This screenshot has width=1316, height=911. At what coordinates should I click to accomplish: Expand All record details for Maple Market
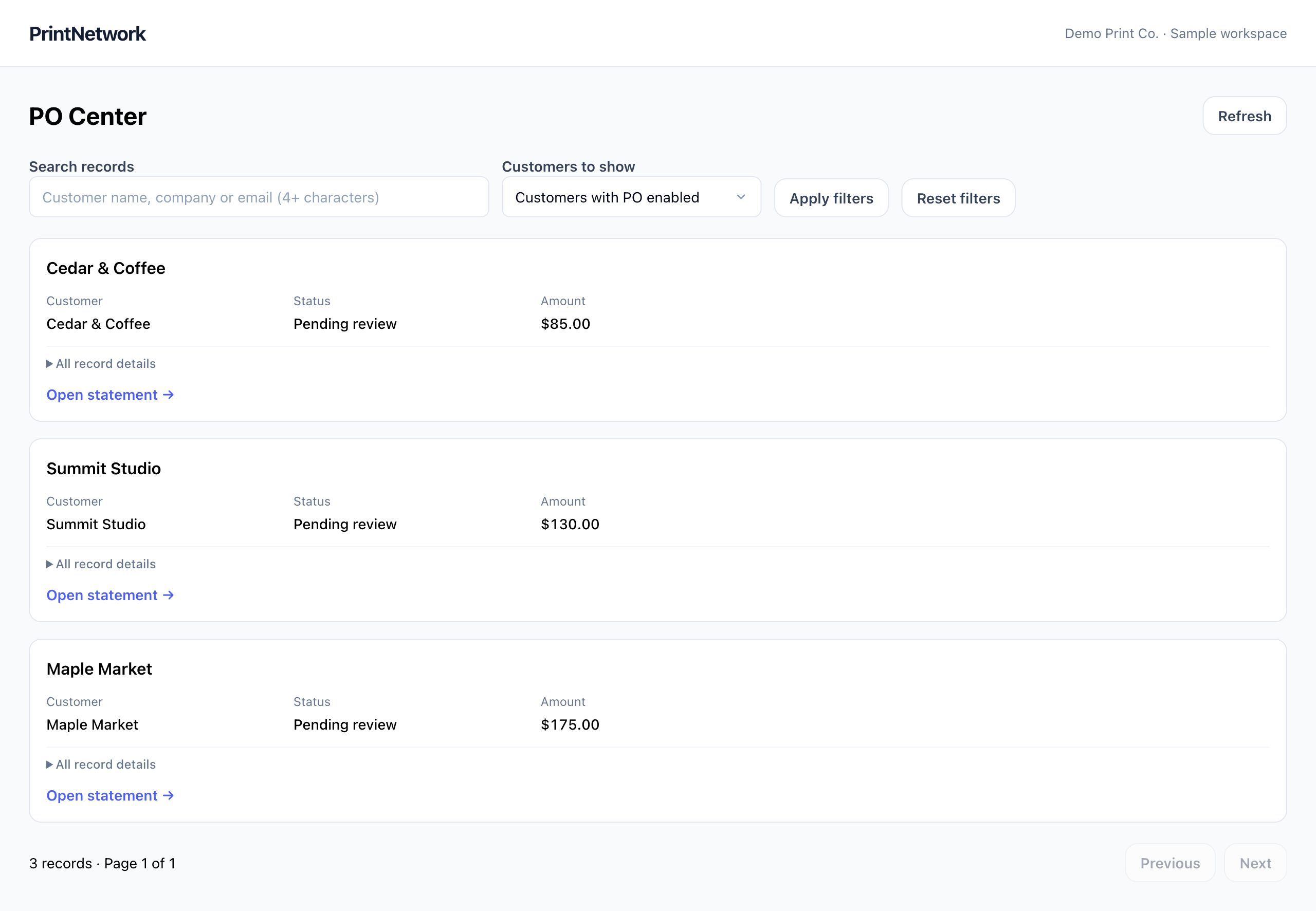(x=101, y=764)
